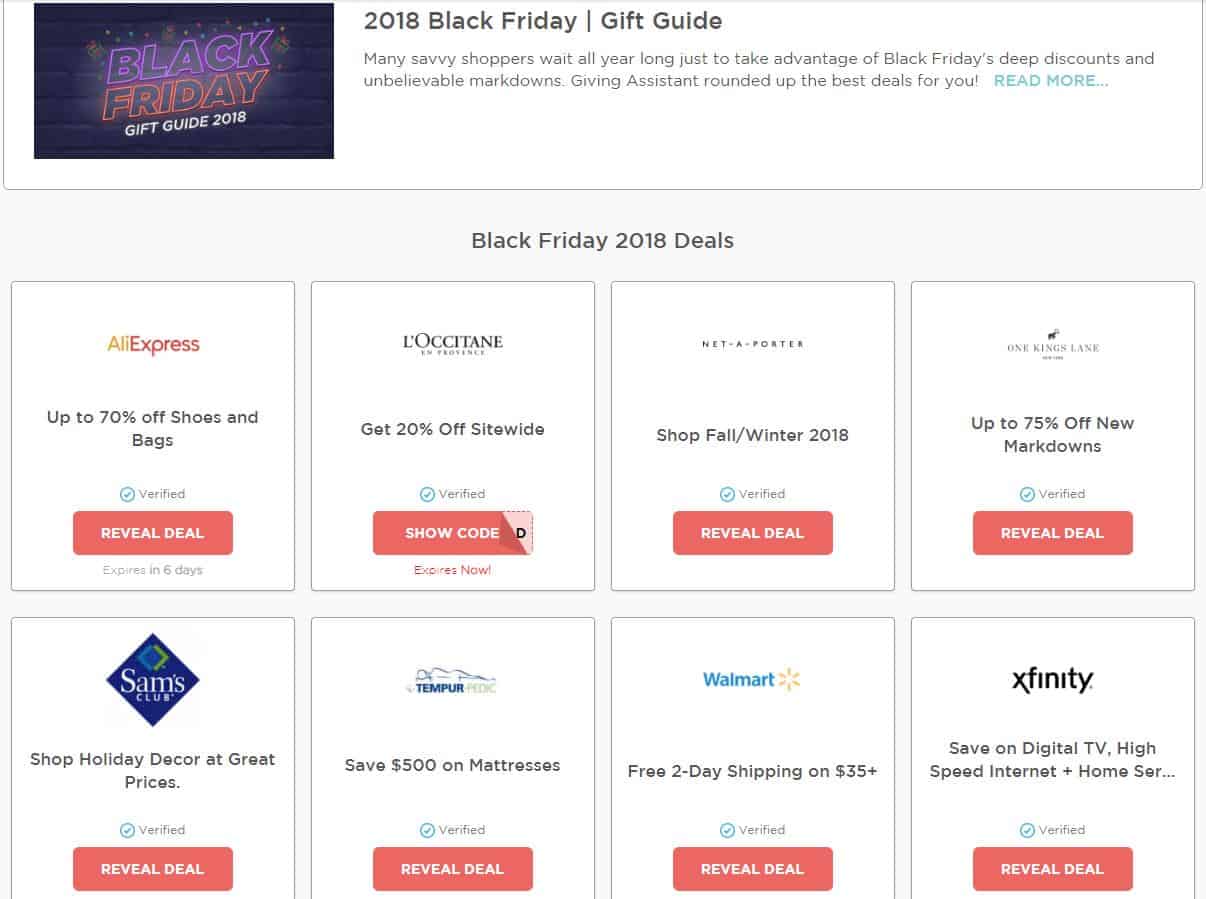Reveal the Sam's Club holiday decor deal
This screenshot has width=1206, height=899.
153,869
